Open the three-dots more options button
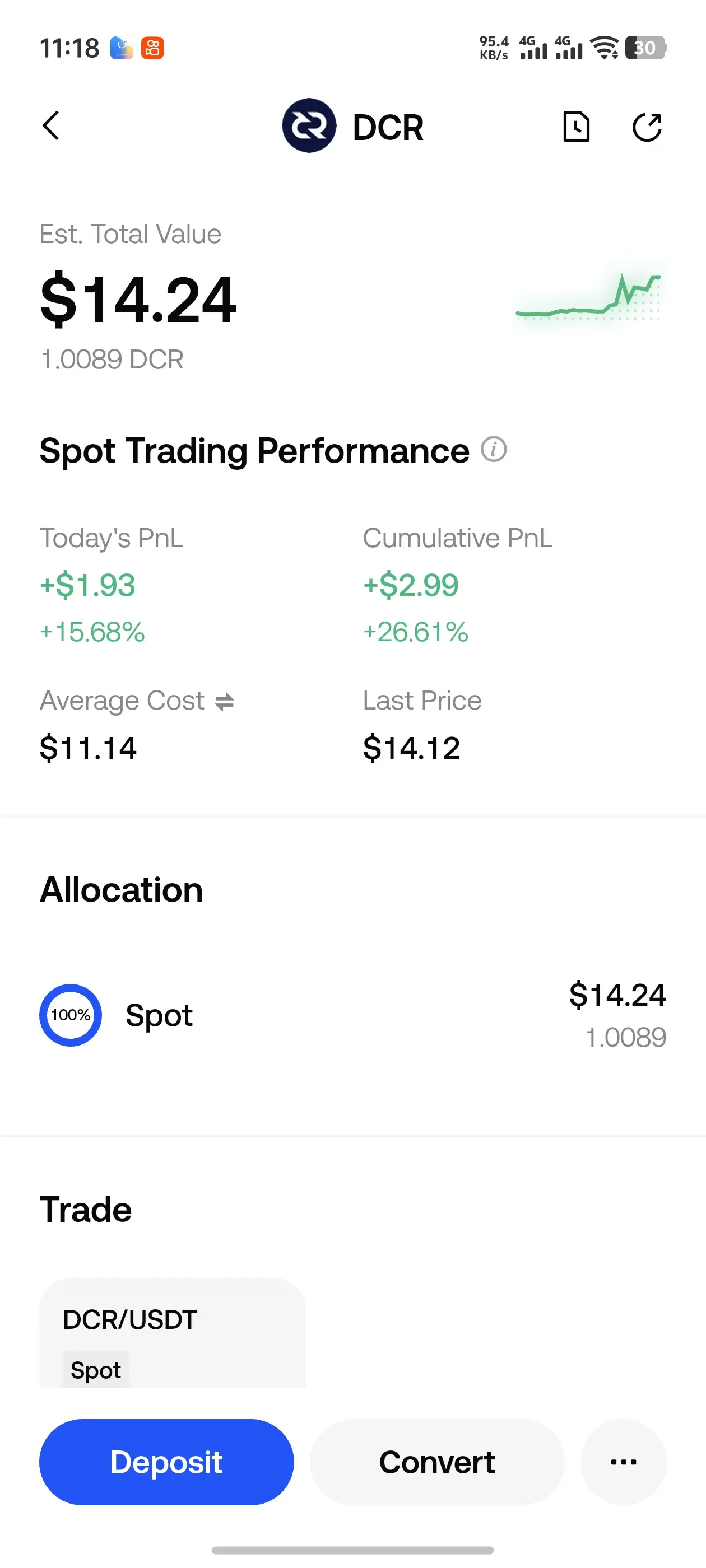 624,1462
